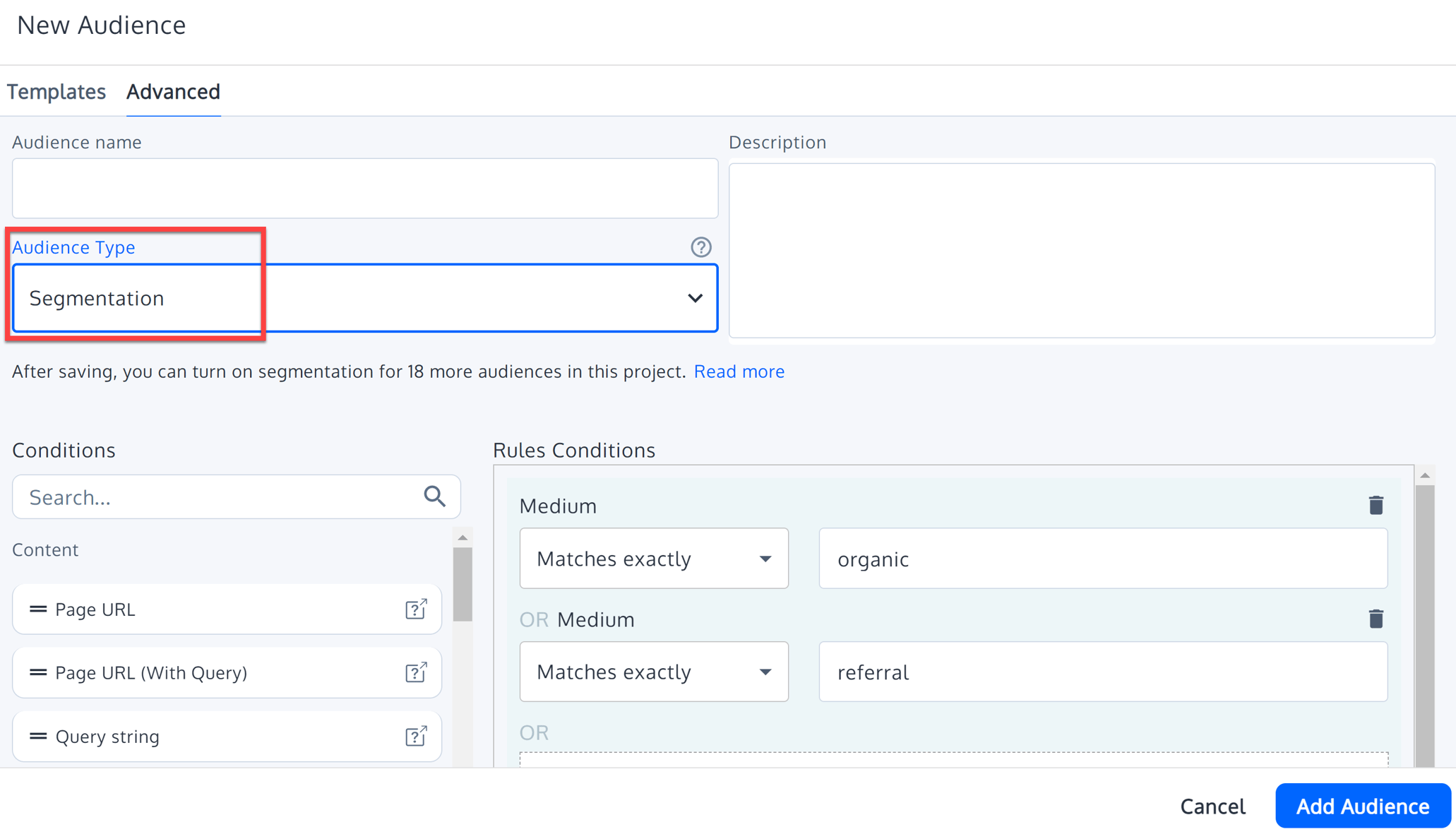Delete the OR Medium referral rule
Viewport: 1456px width, 839px height.
click(1376, 619)
